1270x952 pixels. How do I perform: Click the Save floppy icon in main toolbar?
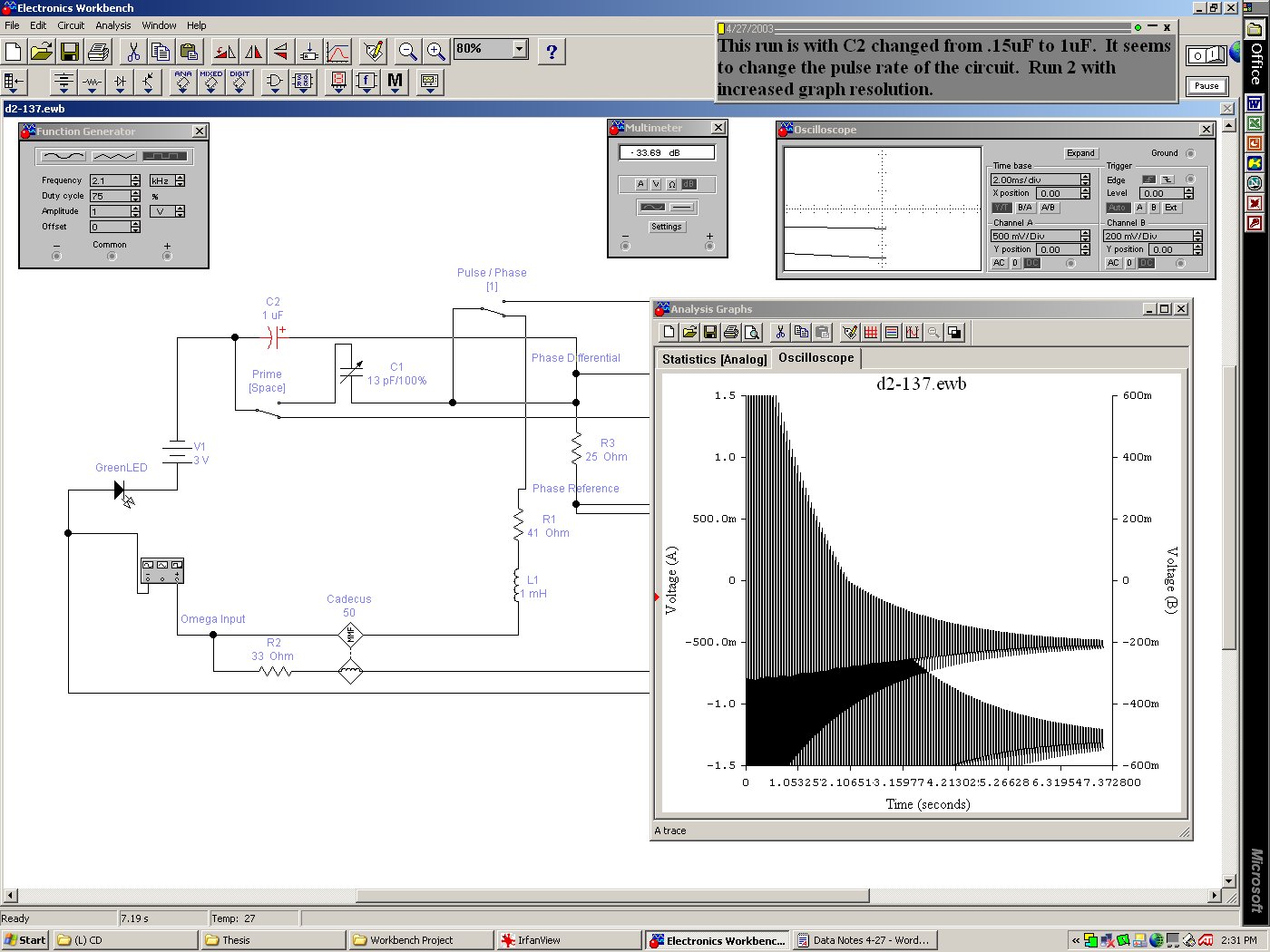pos(70,51)
